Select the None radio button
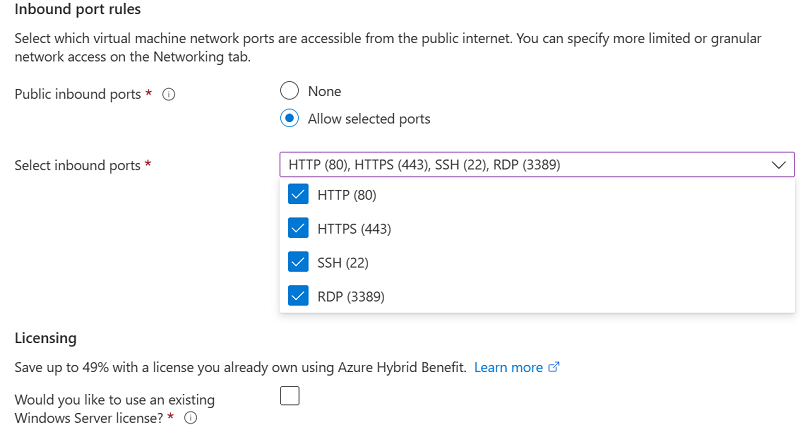The height and width of the screenshot is (428, 800). (x=289, y=91)
